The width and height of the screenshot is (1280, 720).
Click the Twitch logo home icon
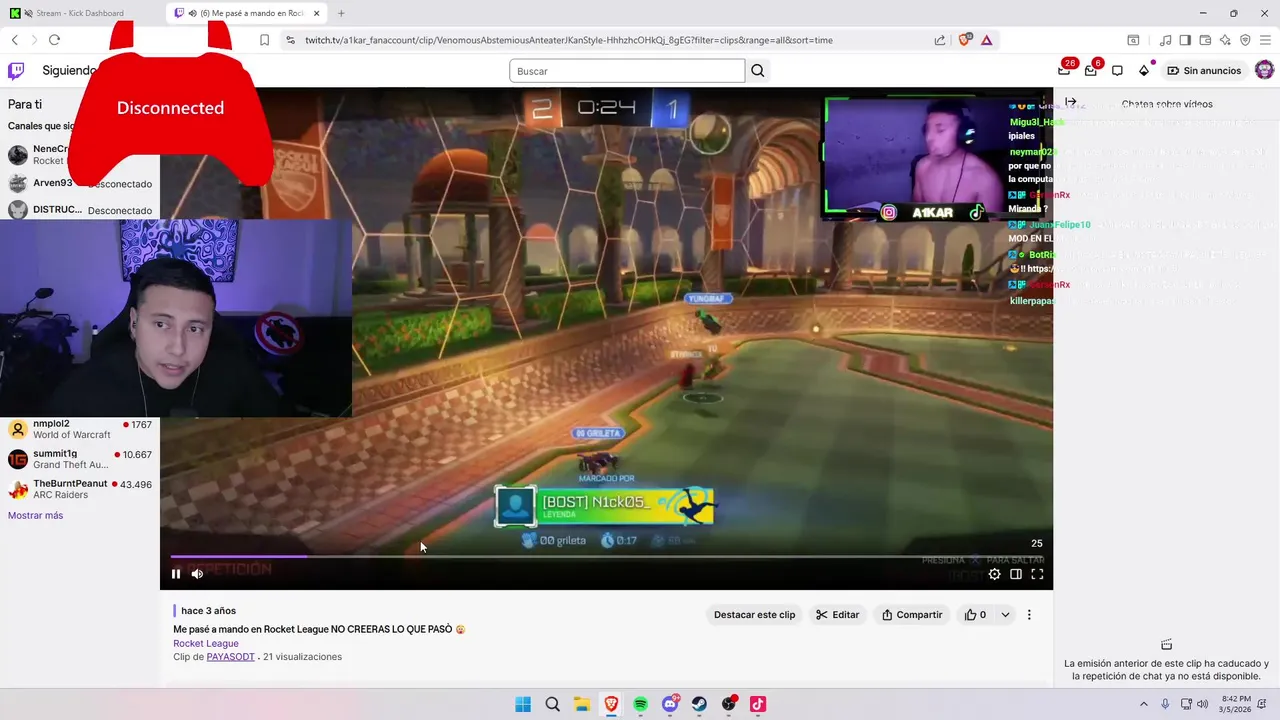coord(16,71)
